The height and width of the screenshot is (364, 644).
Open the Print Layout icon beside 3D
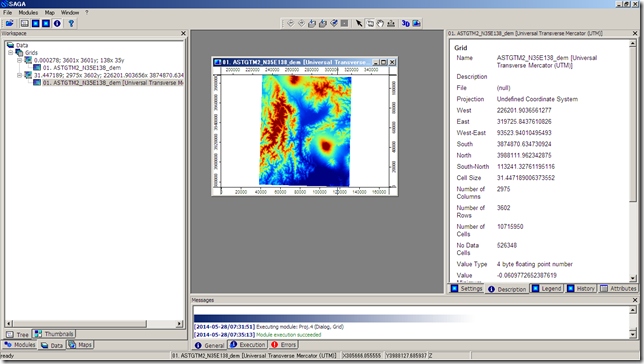416,23
